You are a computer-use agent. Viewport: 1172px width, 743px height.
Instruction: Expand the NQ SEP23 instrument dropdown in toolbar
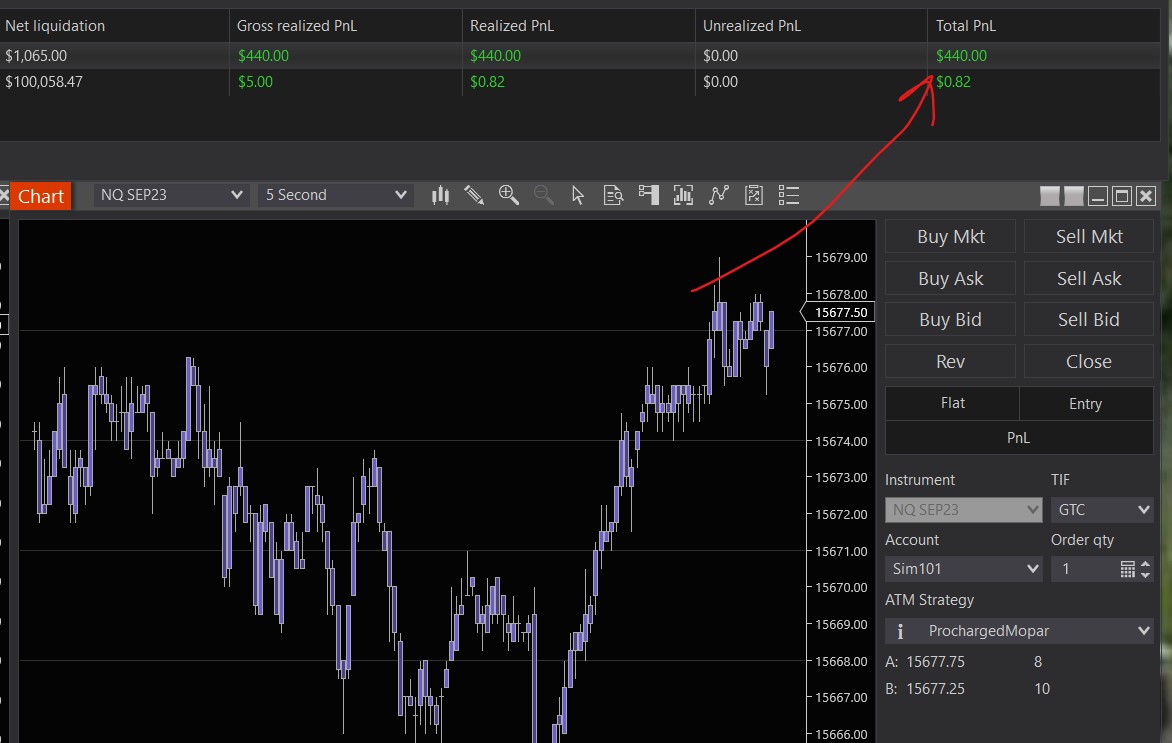172,195
